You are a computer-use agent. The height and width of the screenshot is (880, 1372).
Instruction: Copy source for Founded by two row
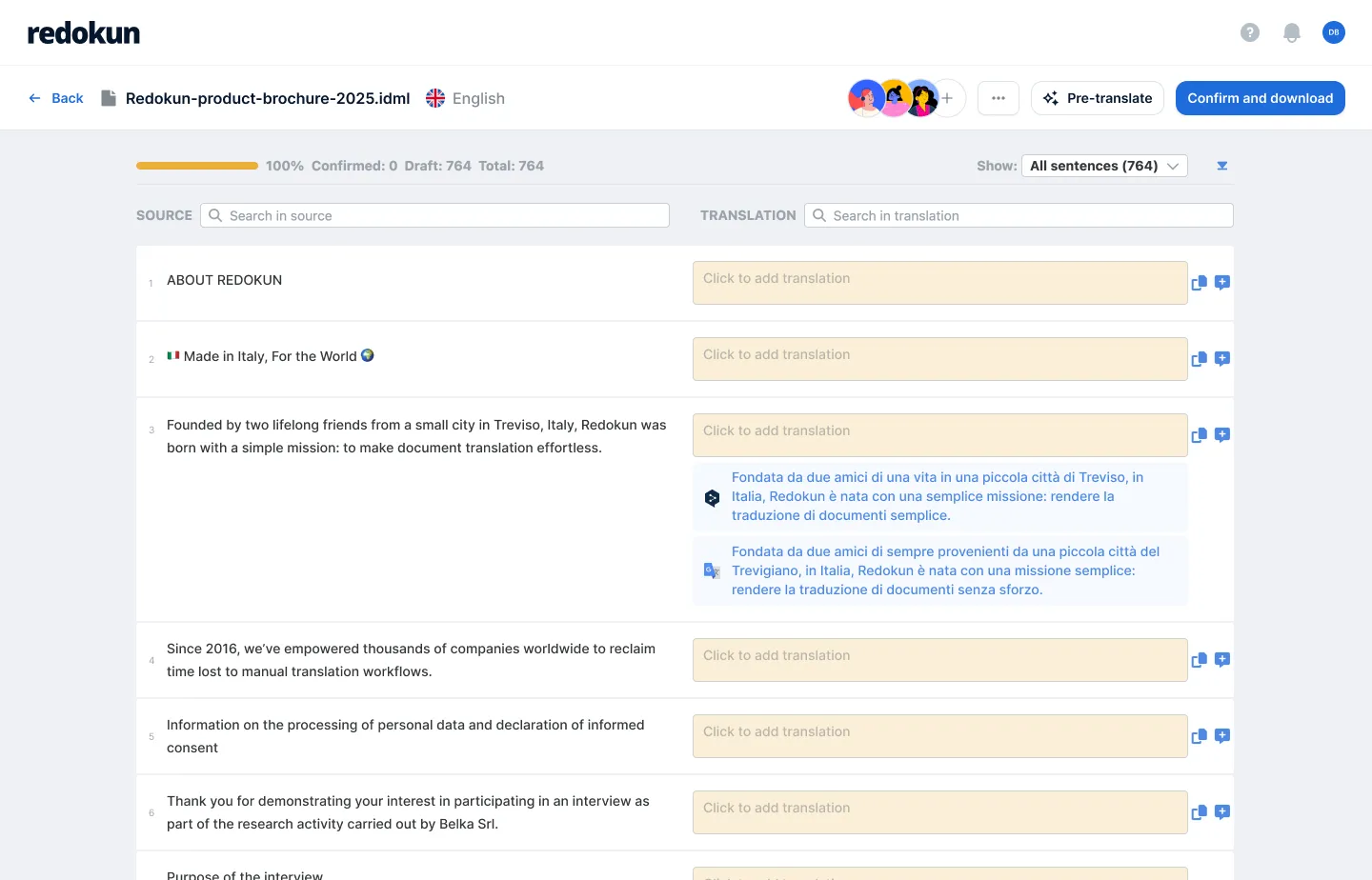pos(1200,435)
